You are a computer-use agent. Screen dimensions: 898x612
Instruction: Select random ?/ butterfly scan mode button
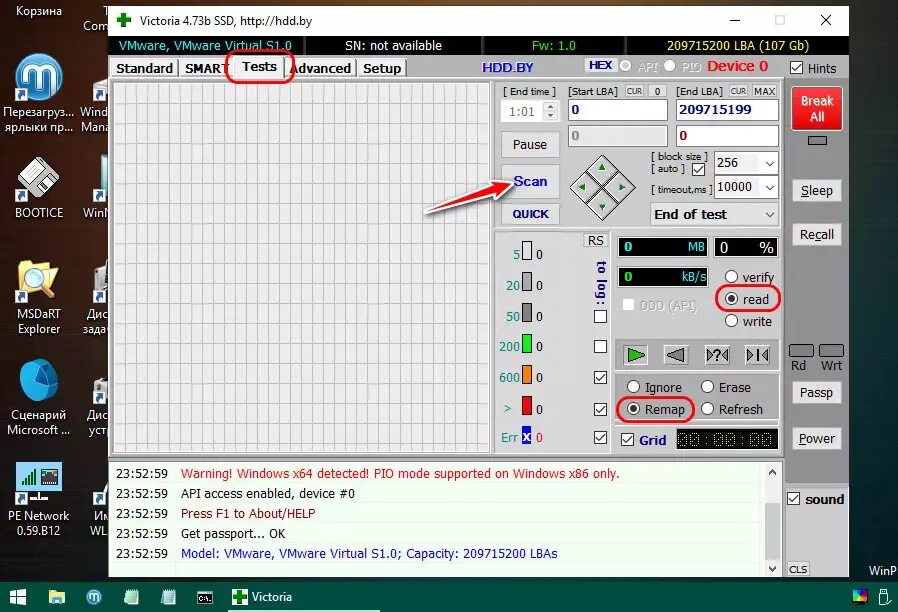(717, 355)
